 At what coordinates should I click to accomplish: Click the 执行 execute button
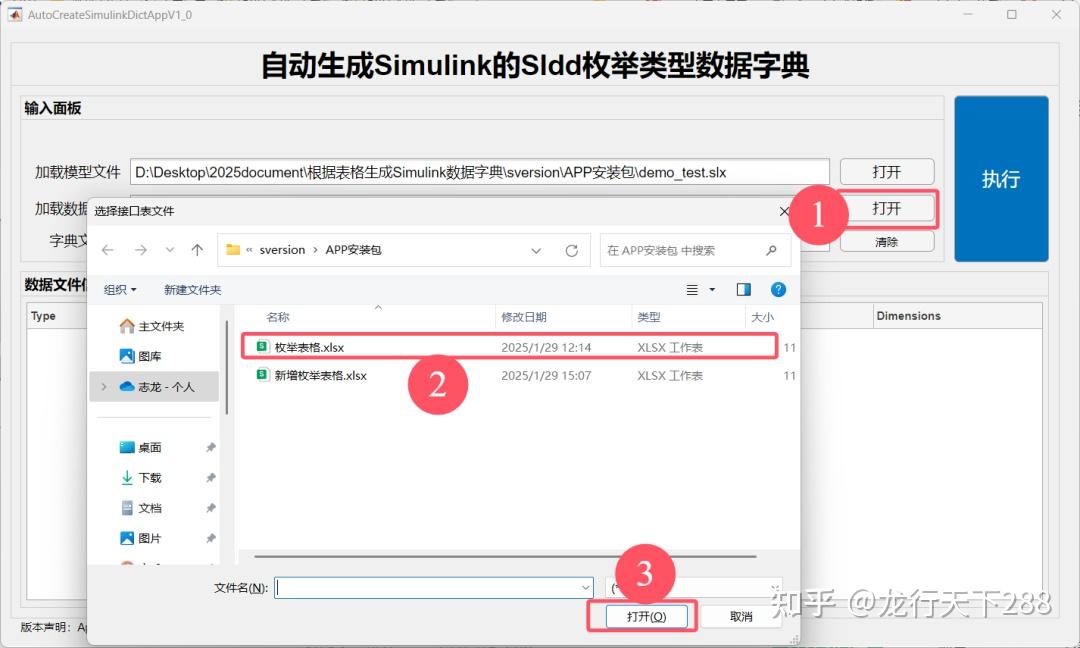[1001, 179]
